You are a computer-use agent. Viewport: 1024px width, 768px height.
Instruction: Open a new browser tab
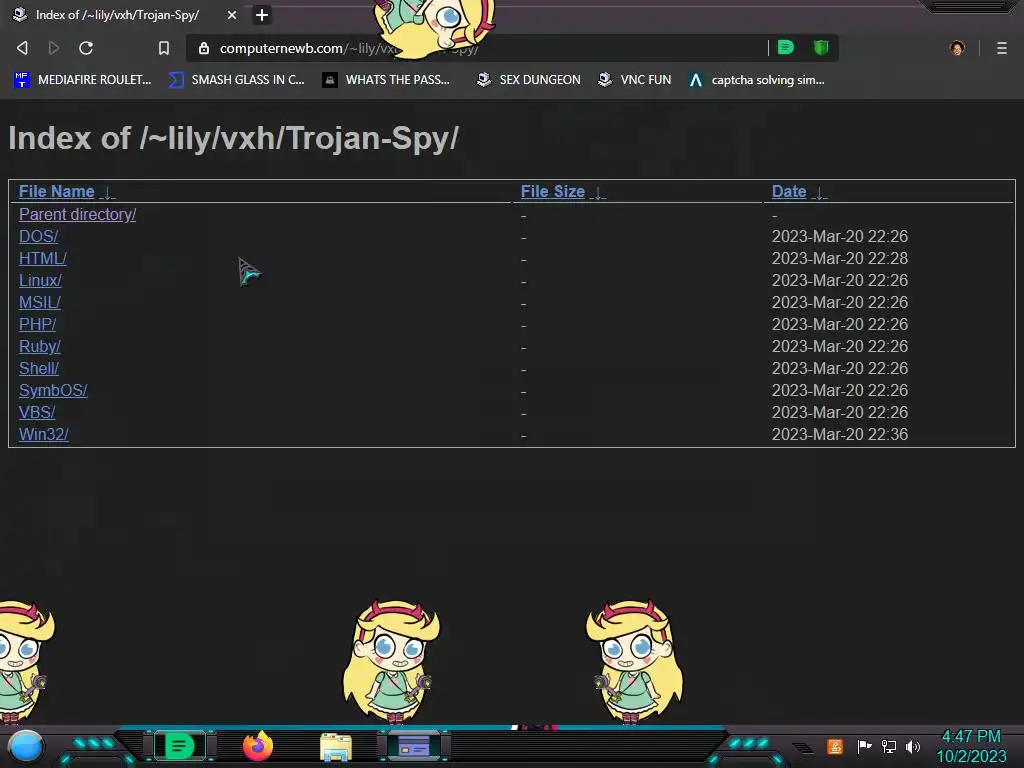[x=262, y=14]
